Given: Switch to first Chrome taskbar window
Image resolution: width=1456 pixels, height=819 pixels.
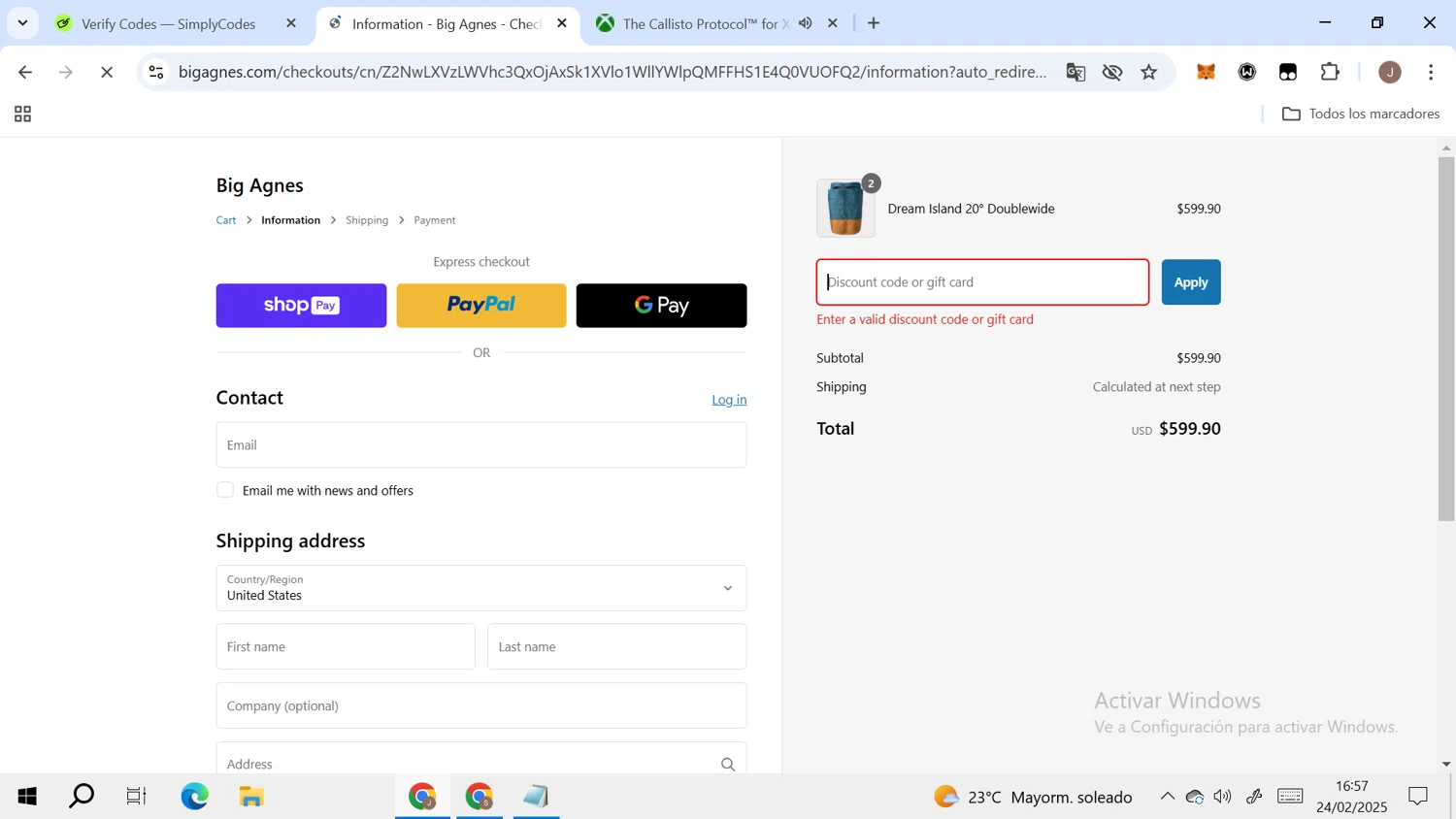Looking at the screenshot, I should point(422,797).
